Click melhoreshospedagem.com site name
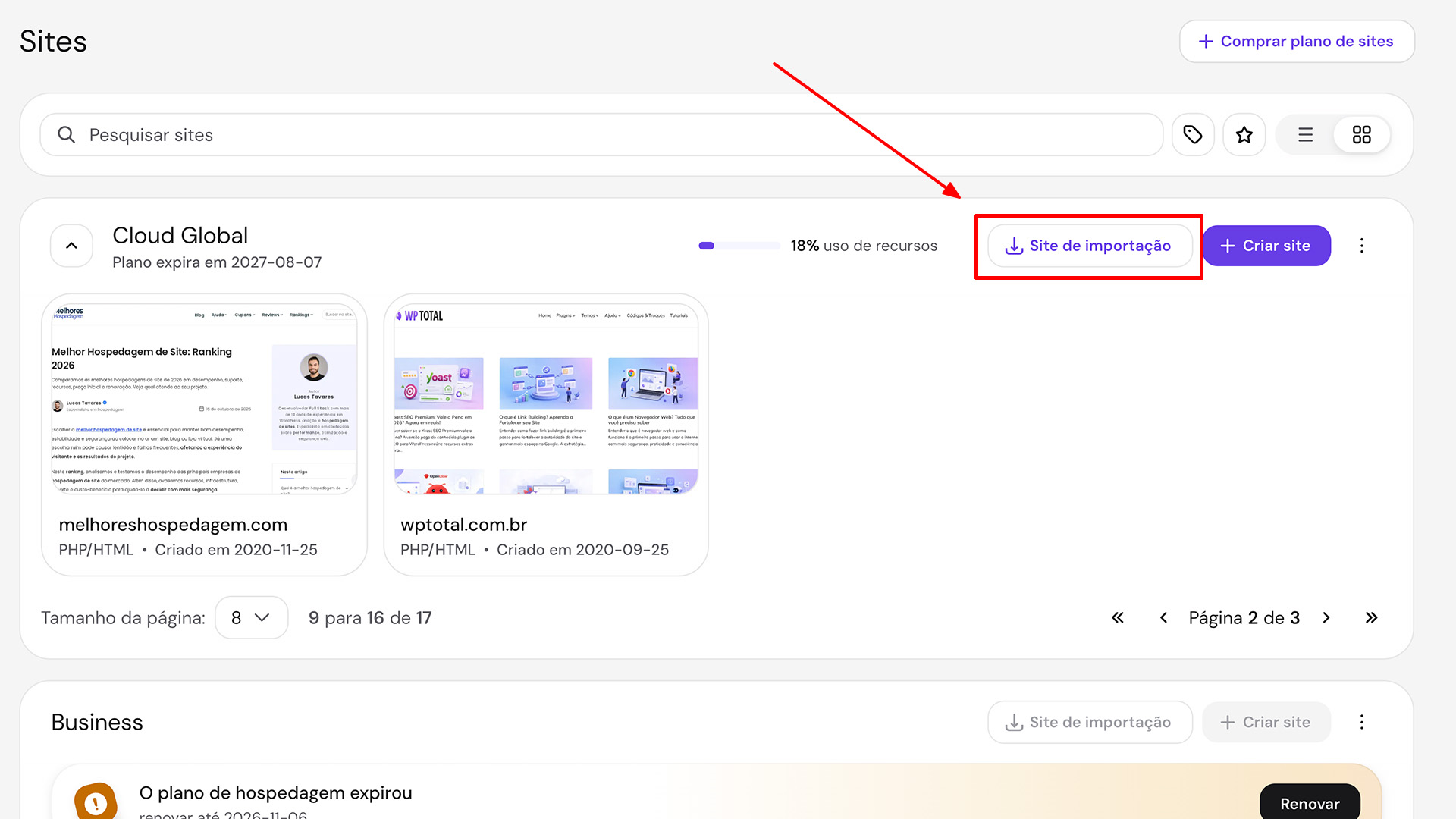Screen dimensions: 1456x819 point(173,525)
